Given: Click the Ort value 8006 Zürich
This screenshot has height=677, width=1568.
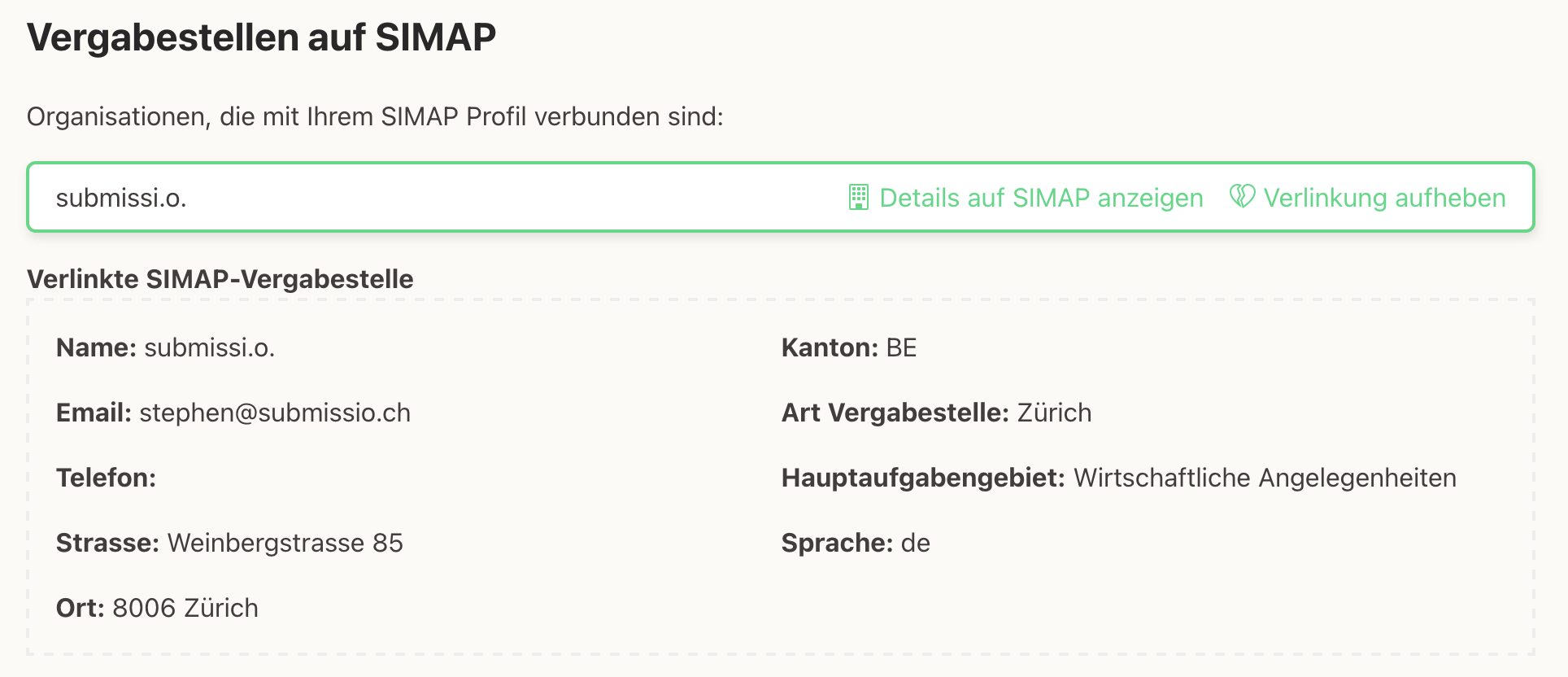Looking at the screenshot, I should point(185,608).
